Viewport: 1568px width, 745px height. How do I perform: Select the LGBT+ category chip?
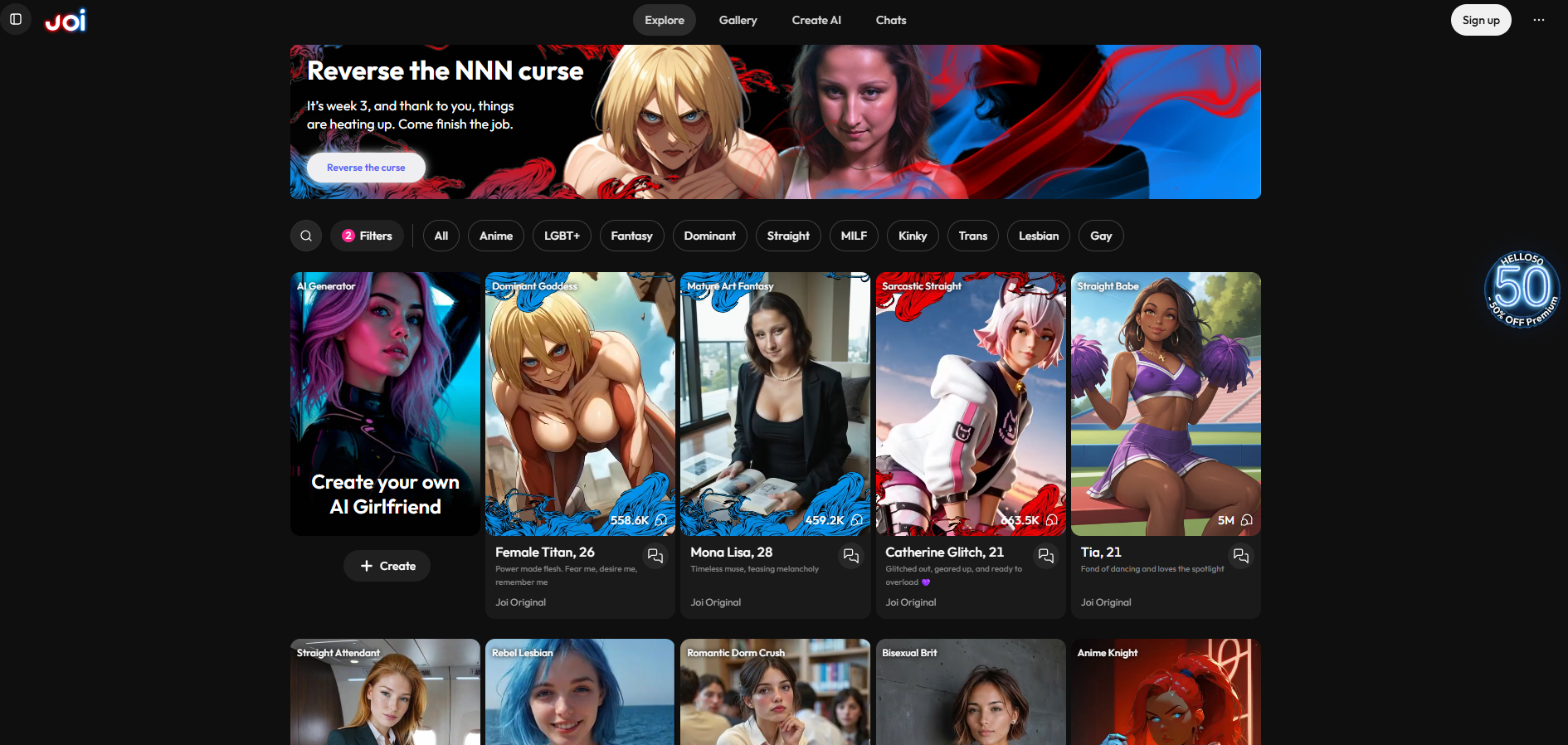[x=562, y=236]
